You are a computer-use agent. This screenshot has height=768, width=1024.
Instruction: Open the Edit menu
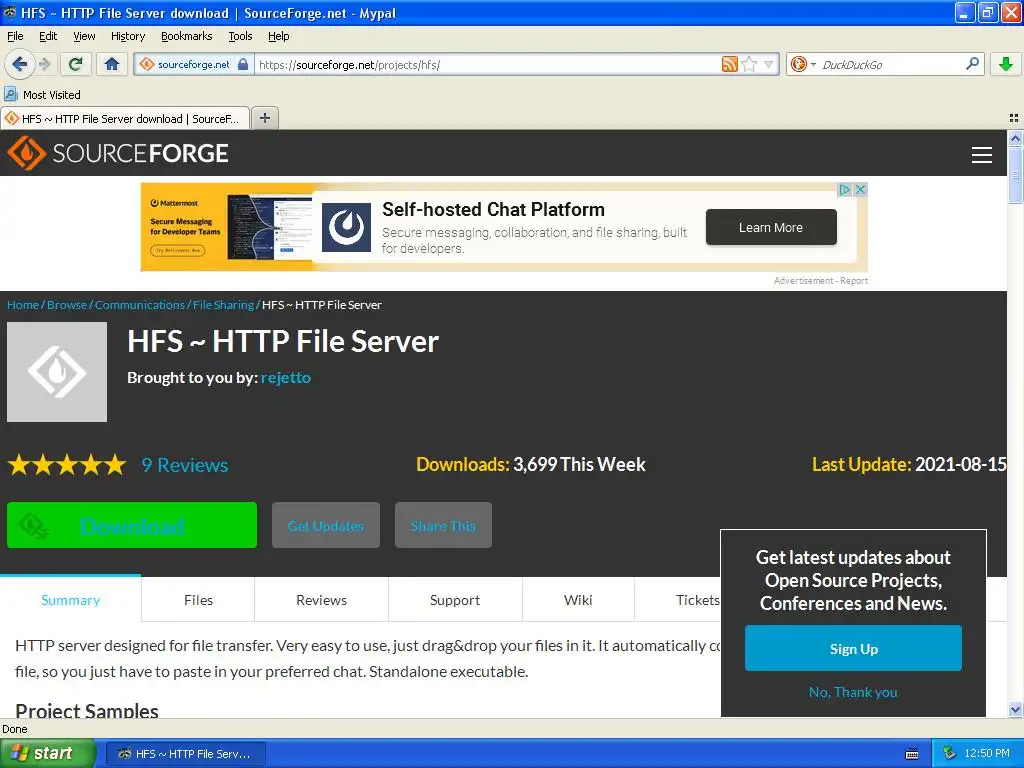coord(48,36)
